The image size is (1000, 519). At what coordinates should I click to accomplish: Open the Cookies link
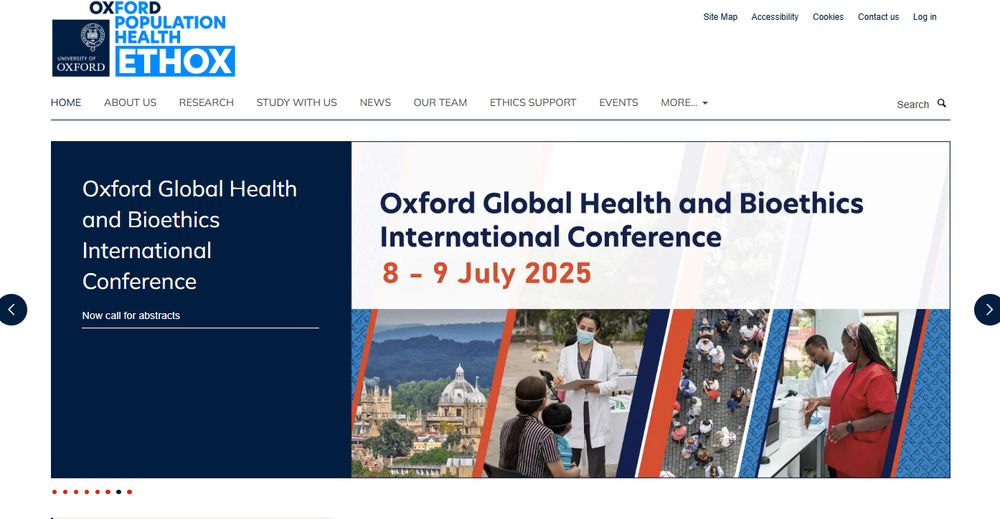(828, 17)
